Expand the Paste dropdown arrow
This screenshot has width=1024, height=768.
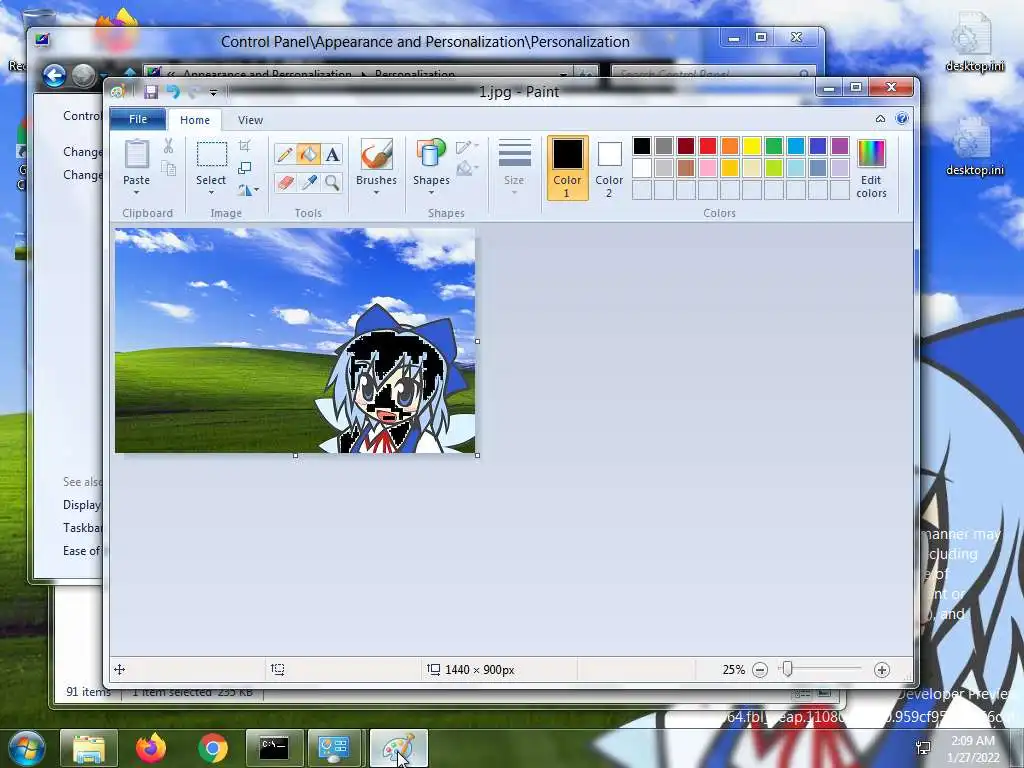point(136,193)
